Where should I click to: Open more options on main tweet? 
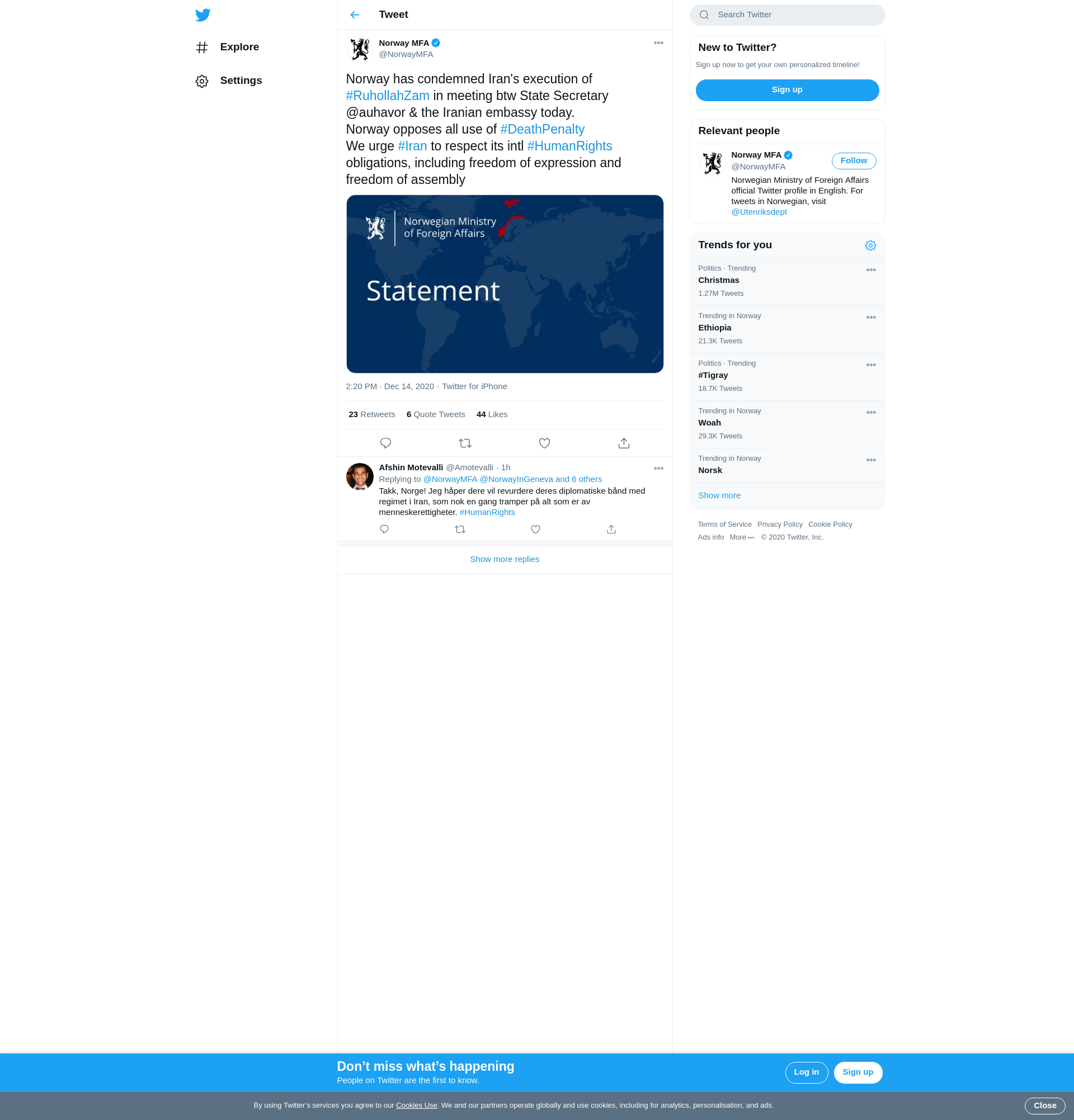[x=658, y=43]
